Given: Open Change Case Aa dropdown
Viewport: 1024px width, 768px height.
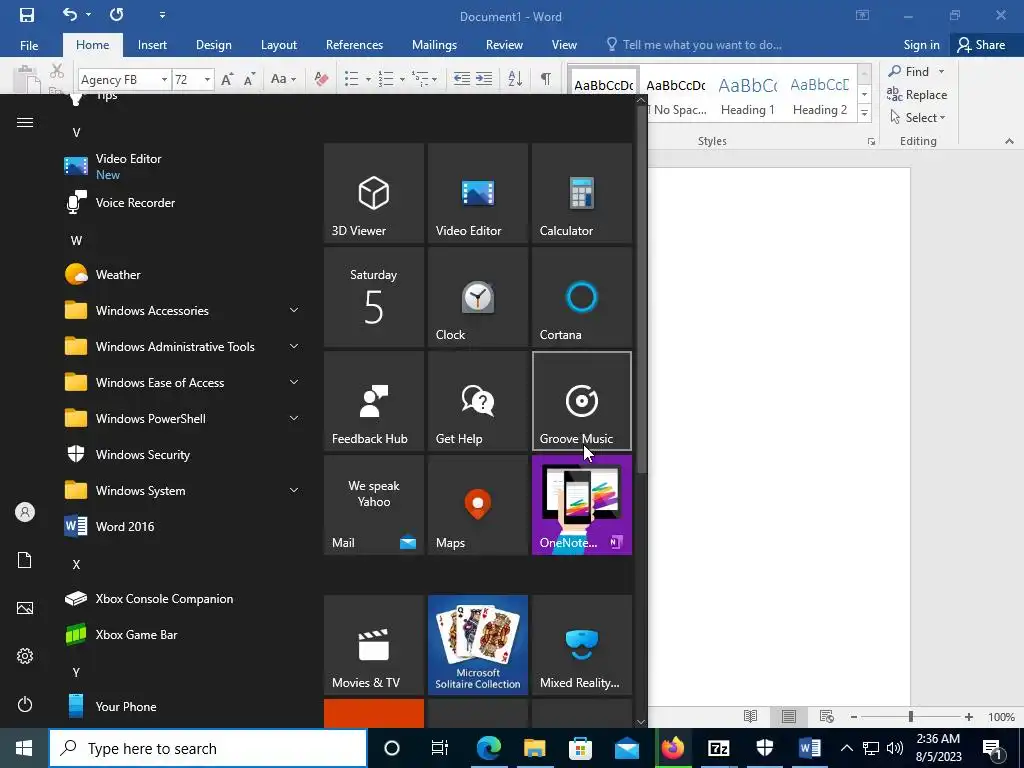Looking at the screenshot, I should click(283, 79).
